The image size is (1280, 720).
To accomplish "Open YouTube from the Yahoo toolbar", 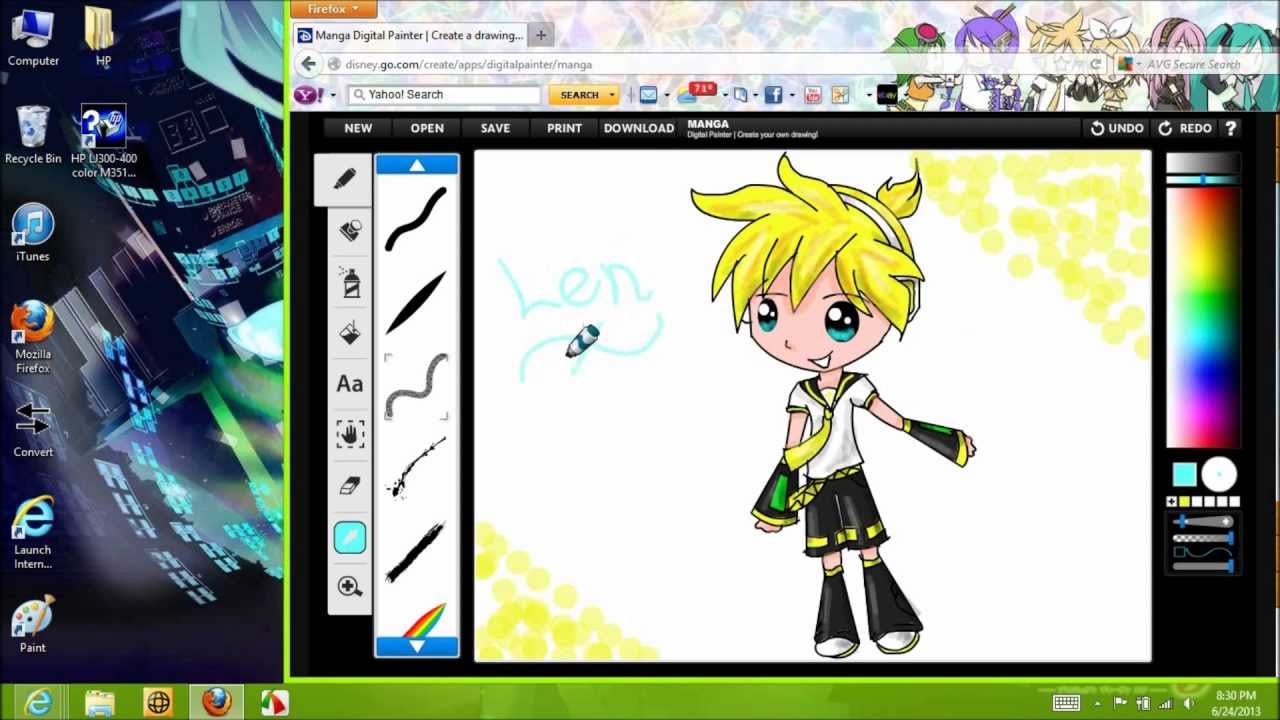I will click(x=812, y=95).
